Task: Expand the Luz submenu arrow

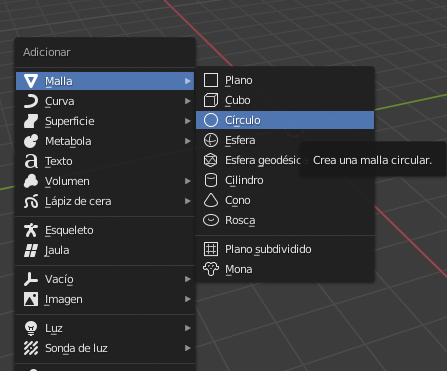Action: coord(188,328)
